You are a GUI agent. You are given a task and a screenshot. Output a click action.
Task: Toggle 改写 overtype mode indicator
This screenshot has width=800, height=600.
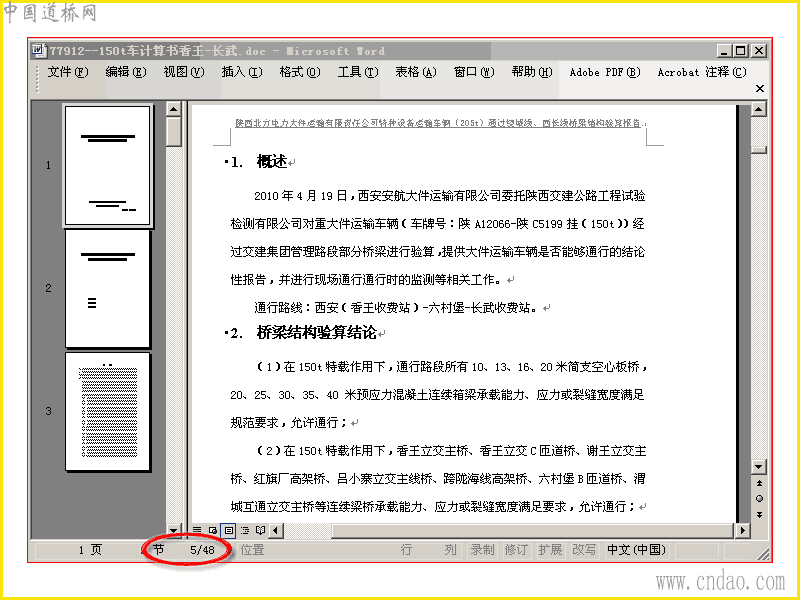584,550
